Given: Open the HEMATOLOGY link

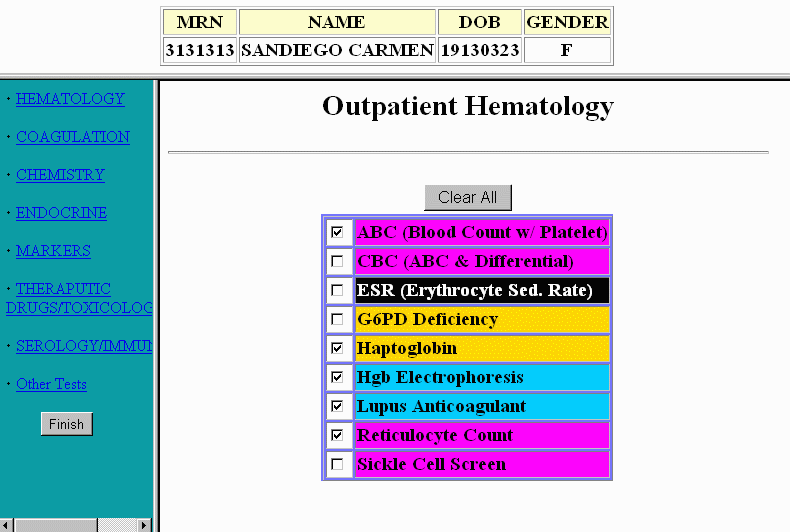Looking at the screenshot, I should 70,99.
